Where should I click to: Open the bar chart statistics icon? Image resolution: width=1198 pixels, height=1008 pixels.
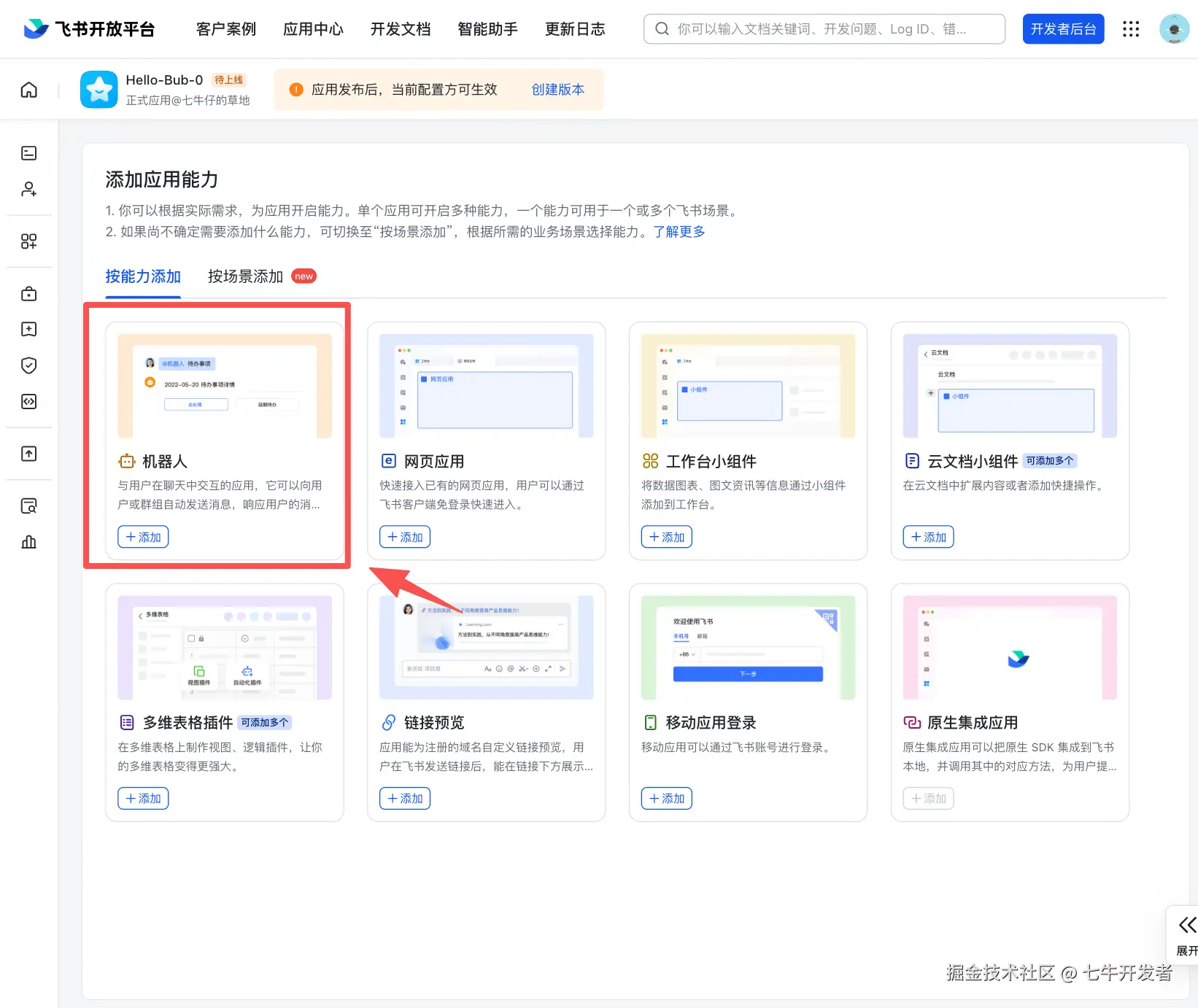click(28, 541)
